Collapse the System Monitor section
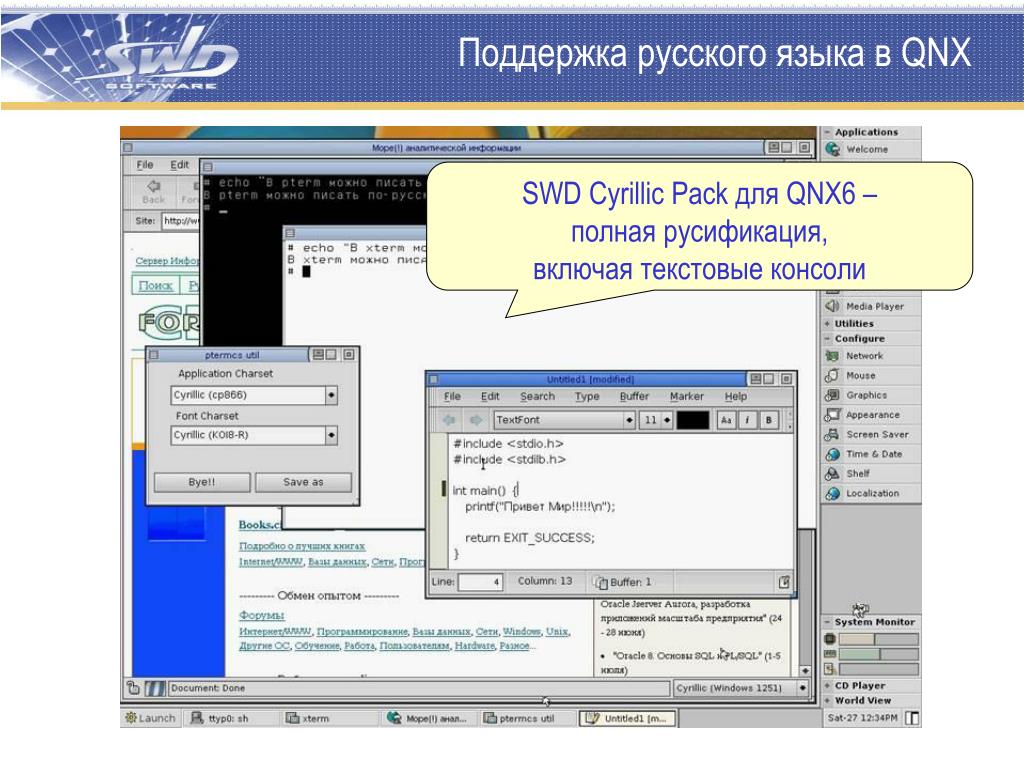The image size is (1024, 768). (x=827, y=622)
